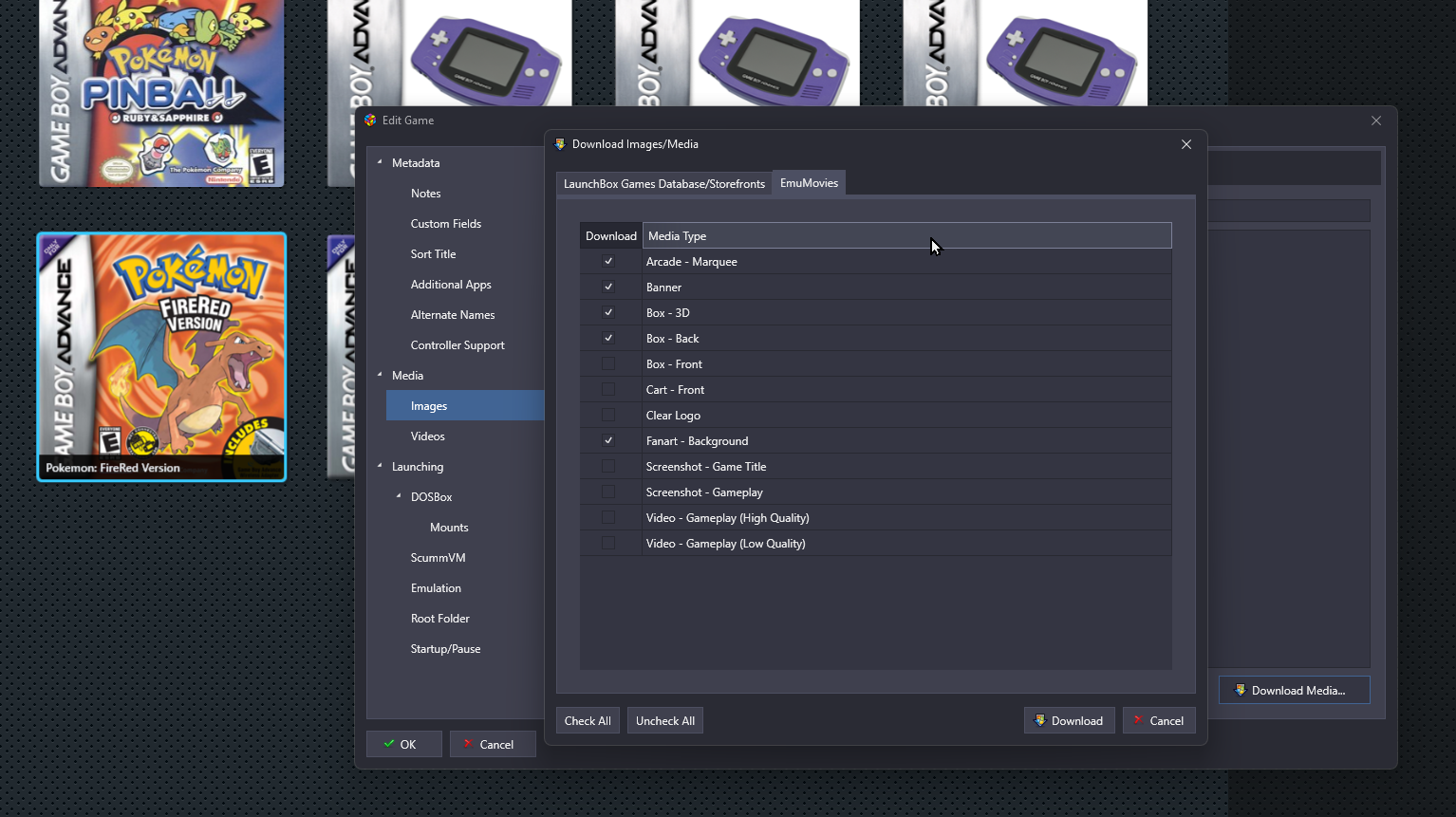Image resolution: width=1456 pixels, height=817 pixels.
Task: Select the EmuMovies tab
Action: point(809,183)
